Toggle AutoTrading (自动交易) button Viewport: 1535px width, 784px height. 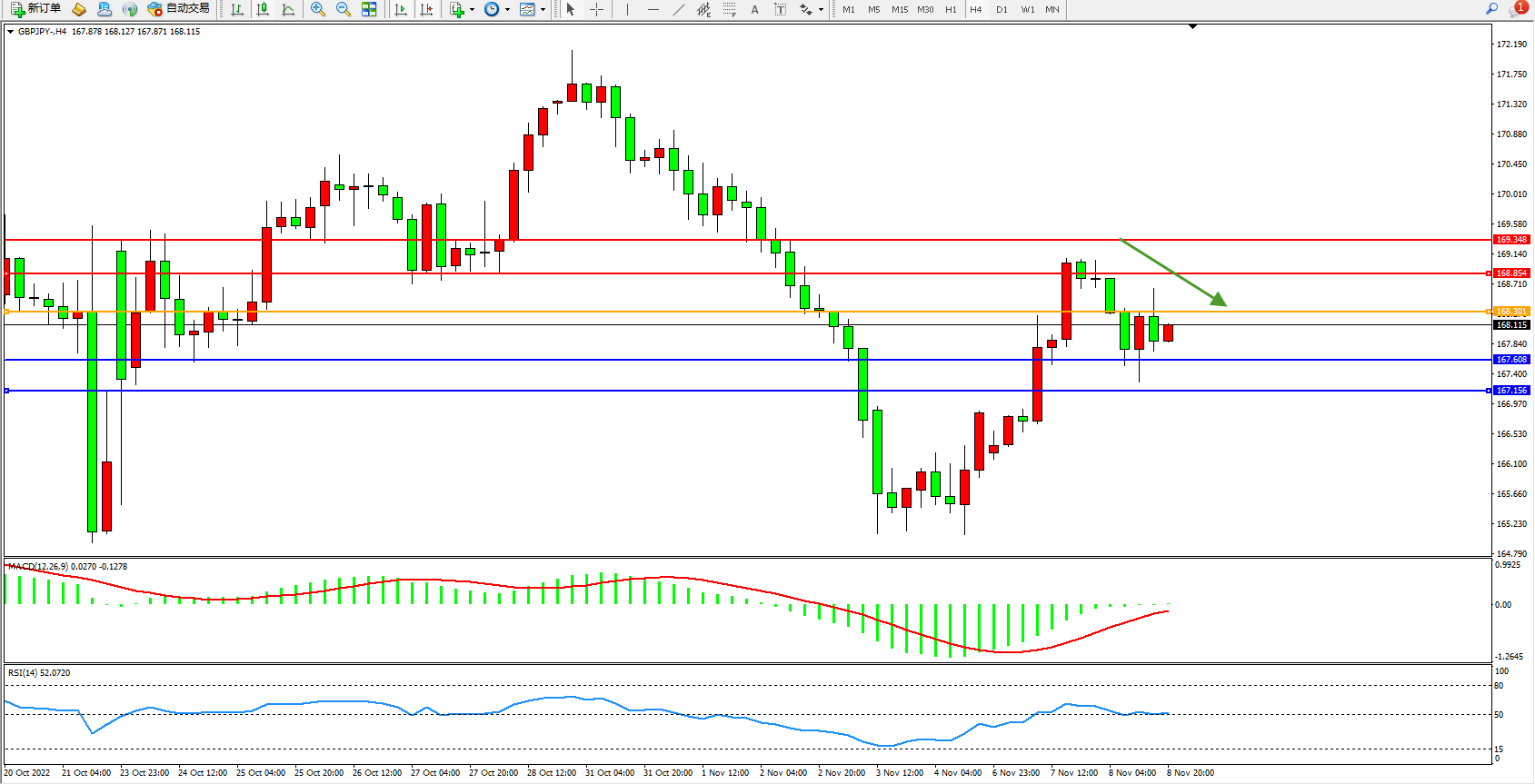(179, 9)
